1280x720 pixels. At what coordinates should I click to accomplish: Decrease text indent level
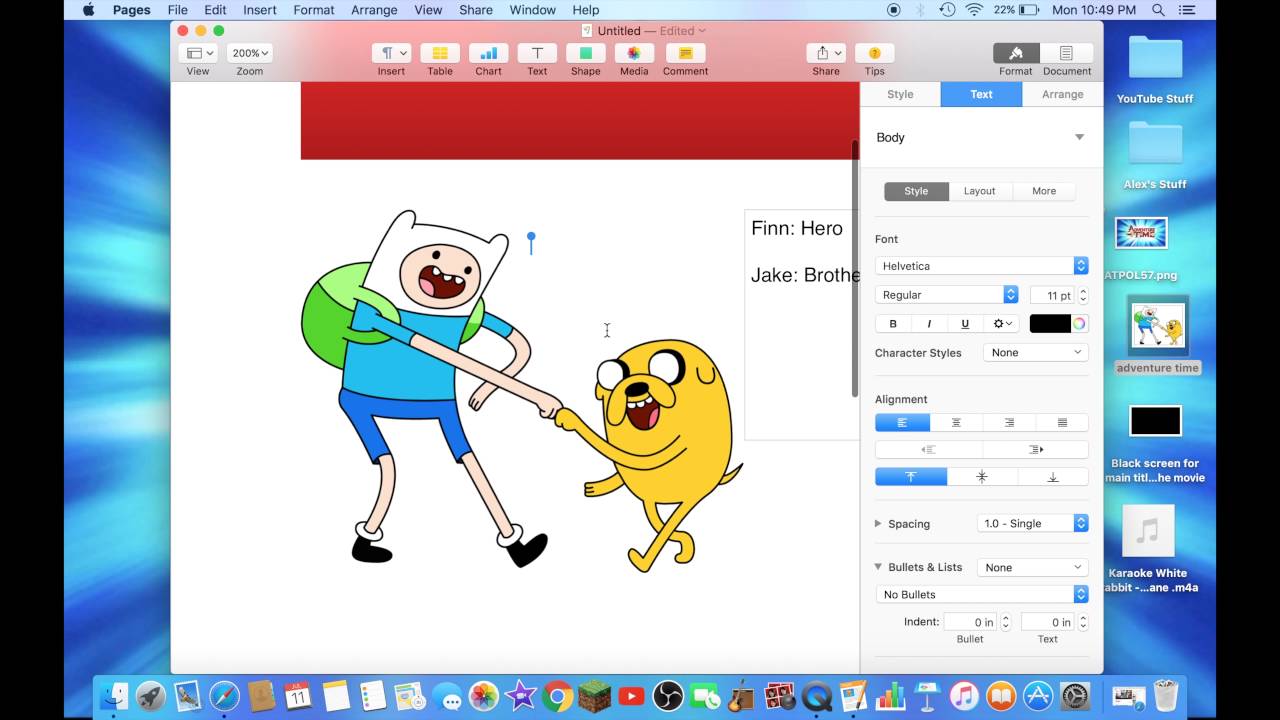(x=929, y=450)
